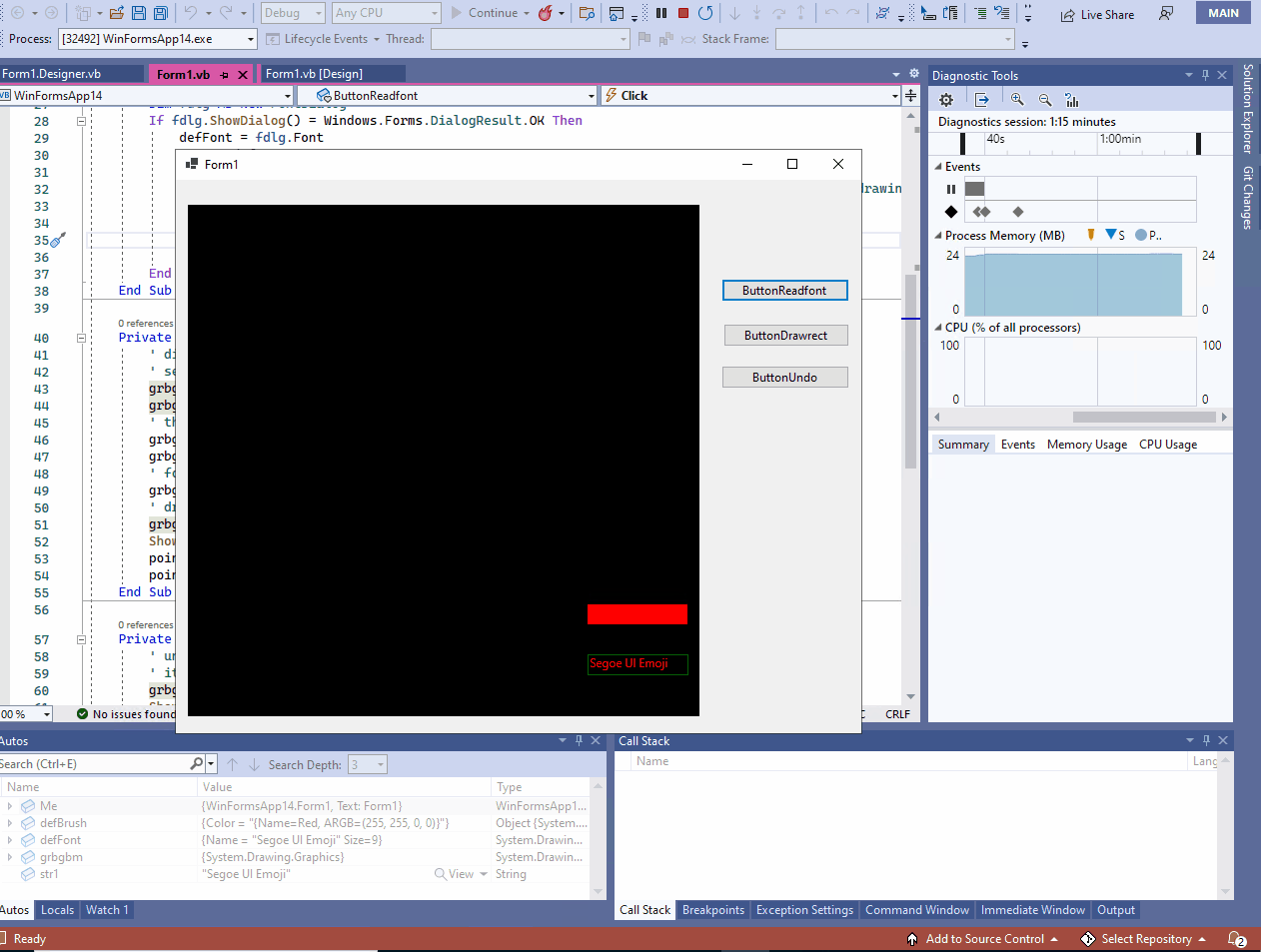Click ButtonDrawrect in the Form1 window
Image resolution: width=1261 pixels, height=952 pixels.
pos(784,335)
